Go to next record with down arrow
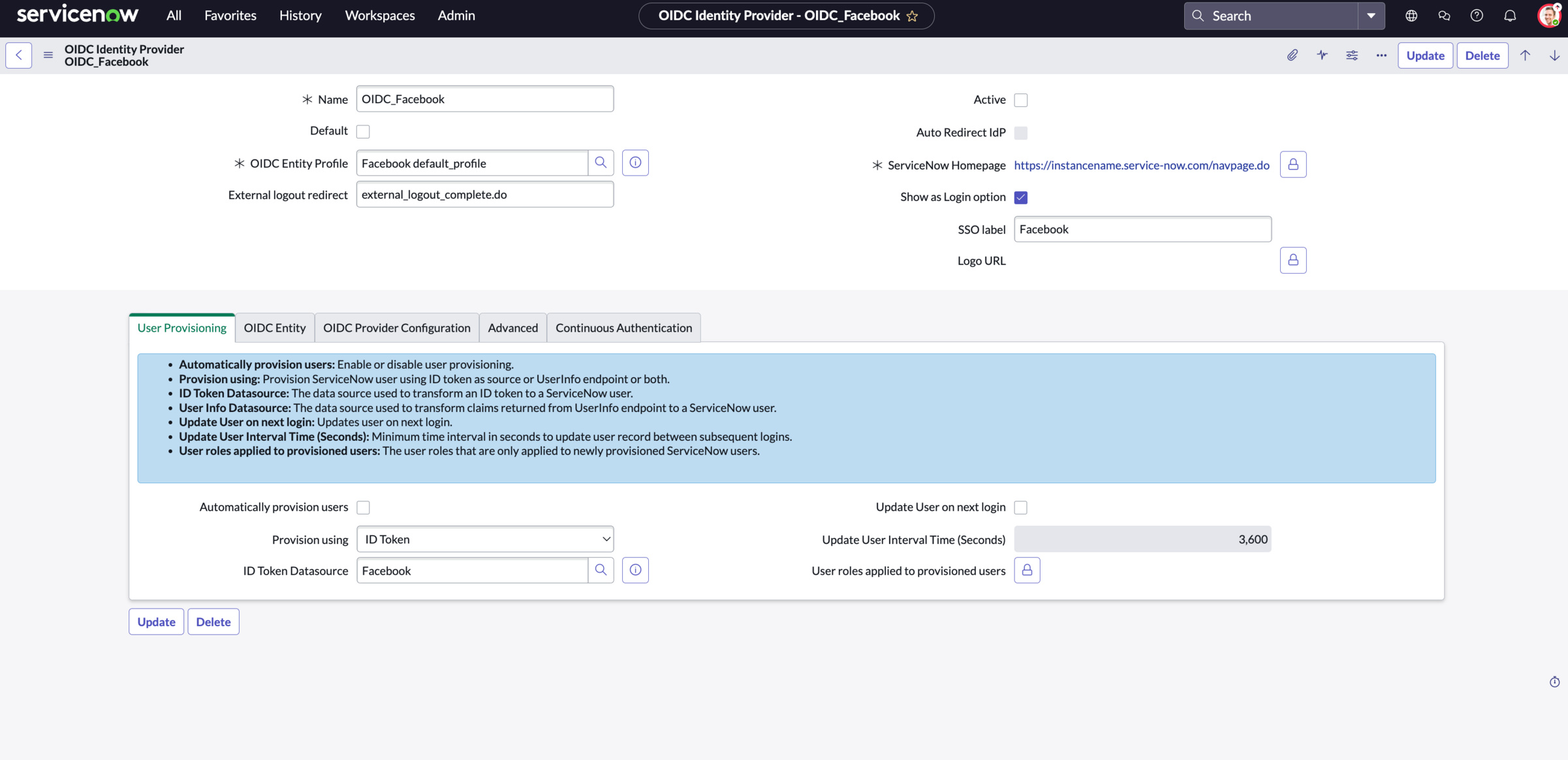1568x760 pixels. (x=1555, y=55)
